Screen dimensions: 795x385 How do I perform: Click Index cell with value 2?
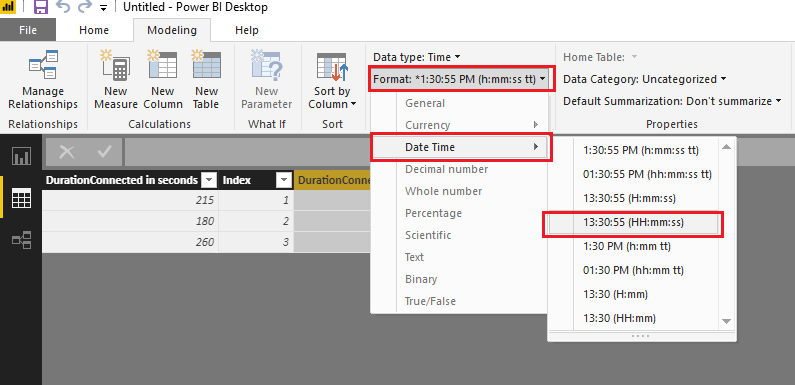(x=256, y=221)
